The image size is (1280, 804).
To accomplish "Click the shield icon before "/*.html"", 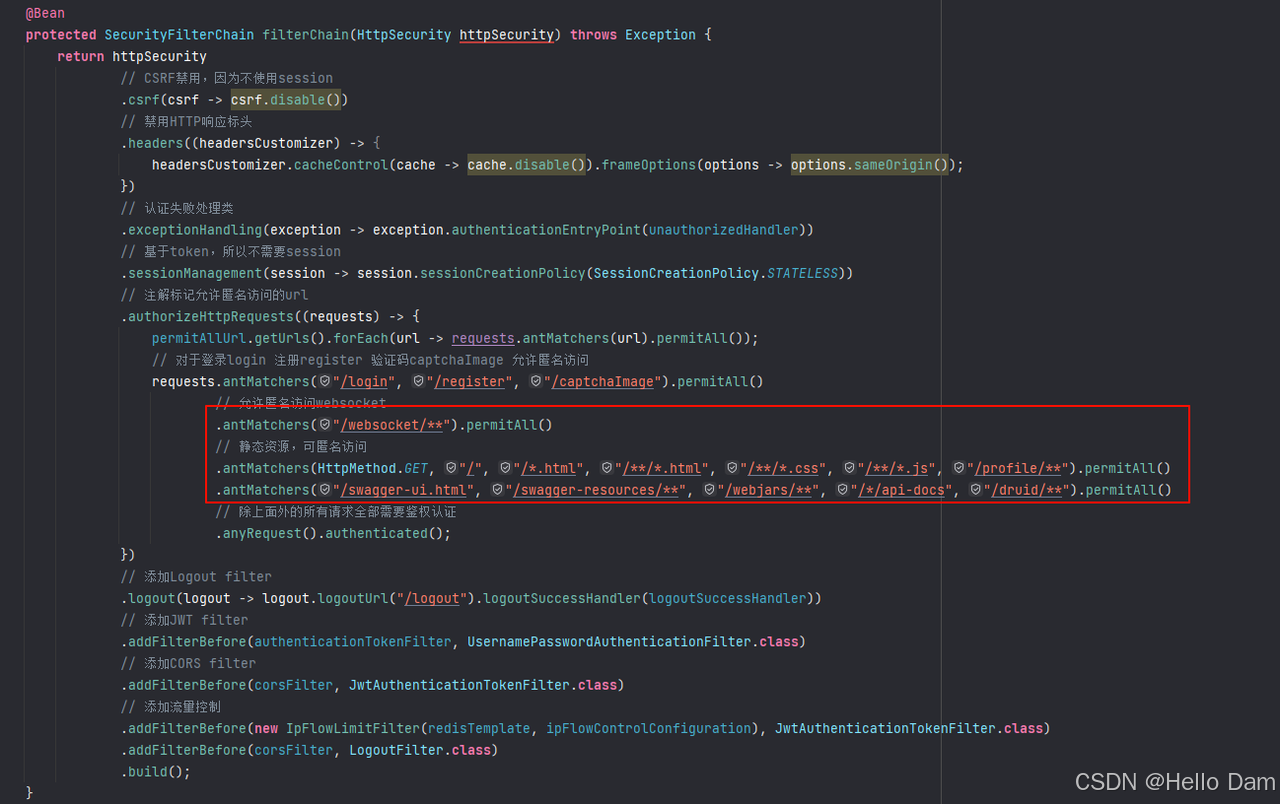I will click(x=506, y=468).
